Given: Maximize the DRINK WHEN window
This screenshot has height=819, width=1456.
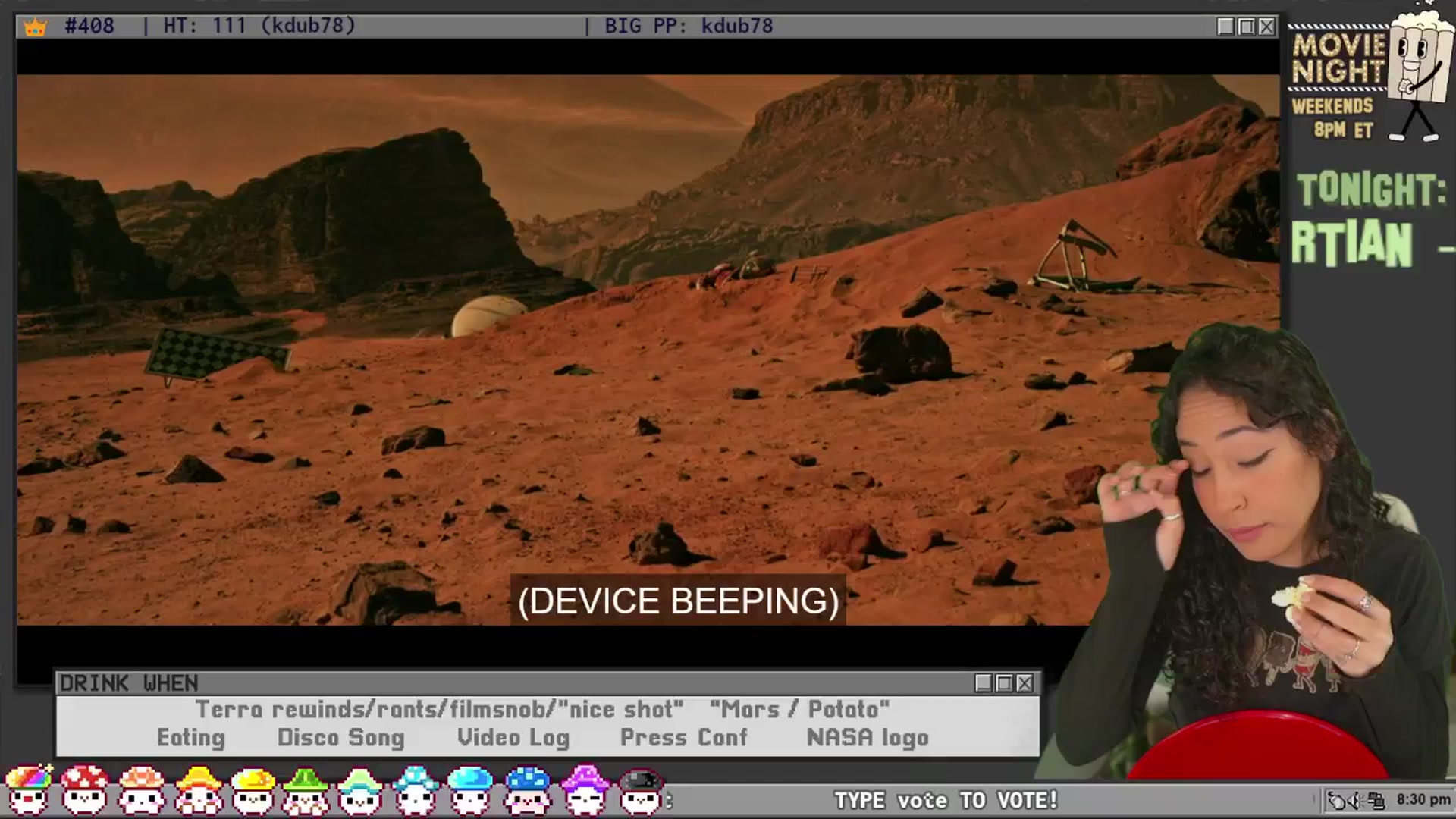Looking at the screenshot, I should click(x=1004, y=683).
